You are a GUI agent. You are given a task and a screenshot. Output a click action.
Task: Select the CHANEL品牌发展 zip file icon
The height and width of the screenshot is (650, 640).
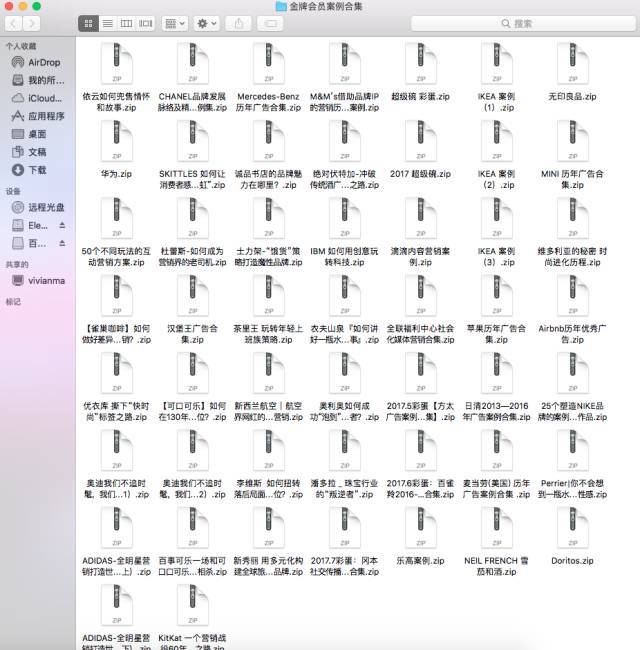tap(193, 63)
